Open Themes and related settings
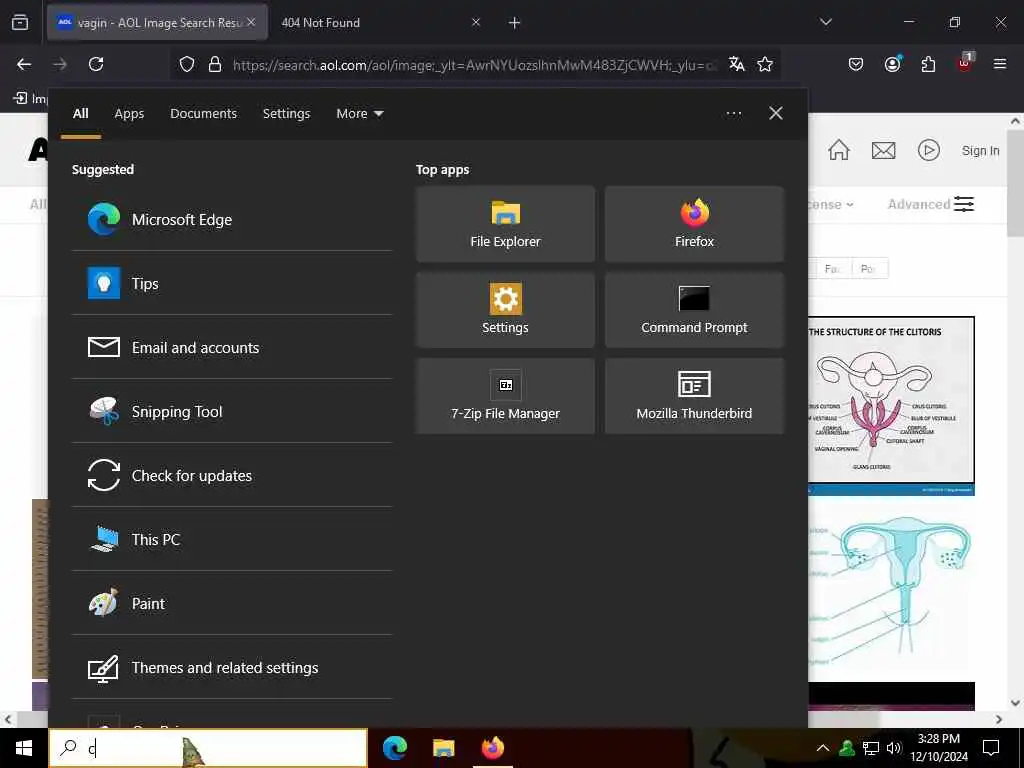The height and width of the screenshot is (768, 1024). point(232,667)
